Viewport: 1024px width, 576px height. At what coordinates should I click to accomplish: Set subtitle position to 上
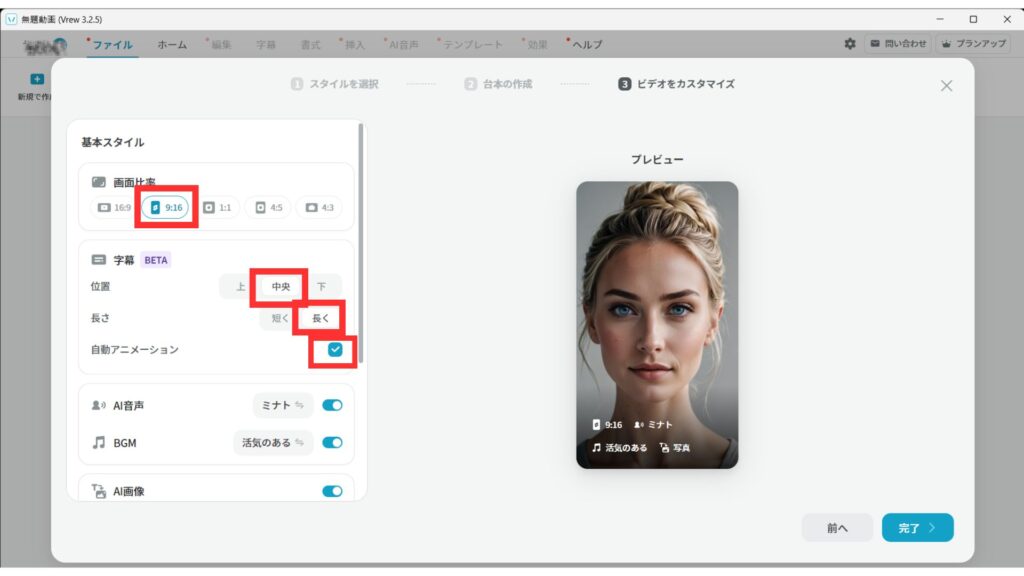click(240, 286)
